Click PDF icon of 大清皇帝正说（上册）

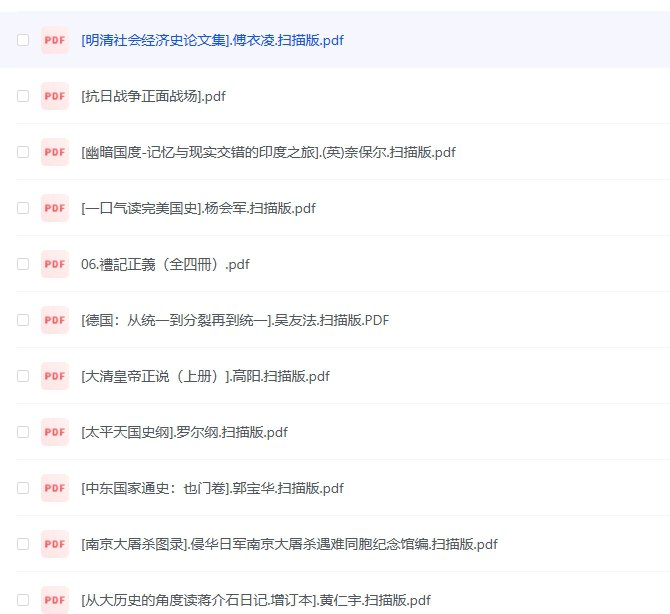point(55,376)
